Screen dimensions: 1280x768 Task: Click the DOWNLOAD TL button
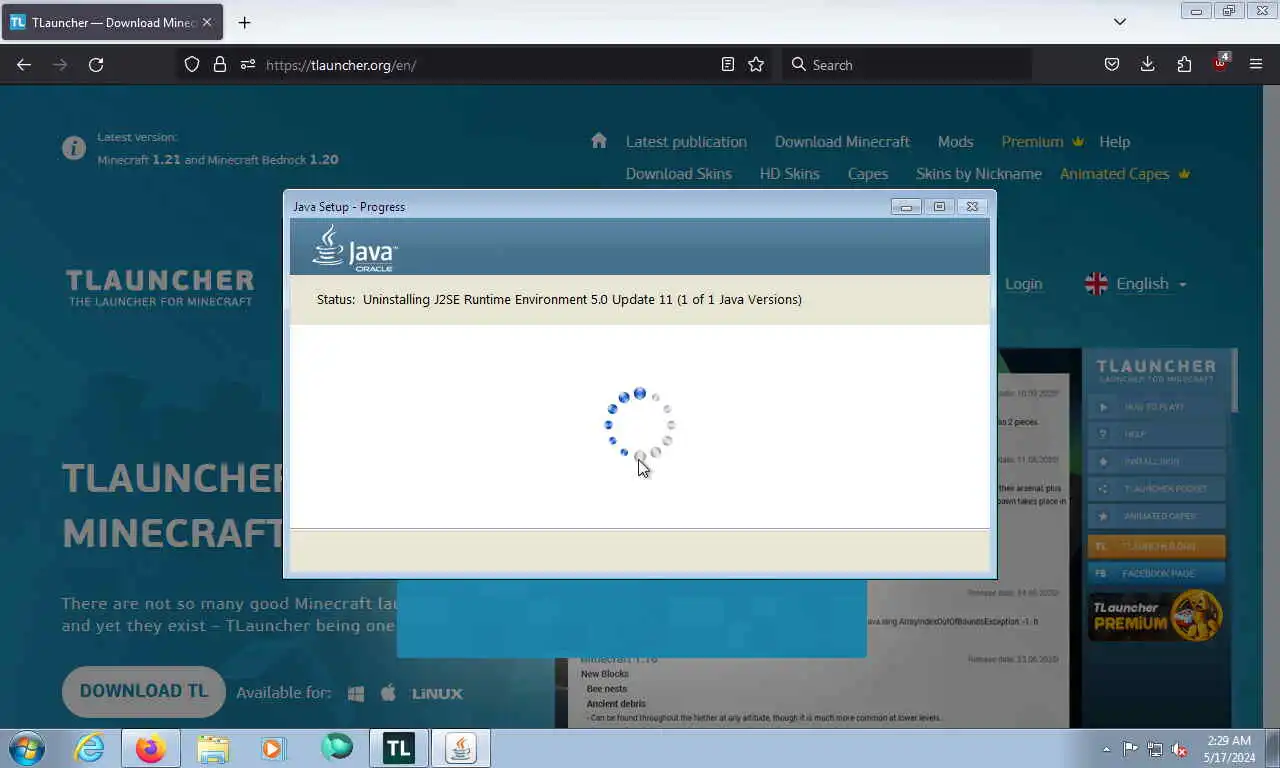[x=144, y=691]
